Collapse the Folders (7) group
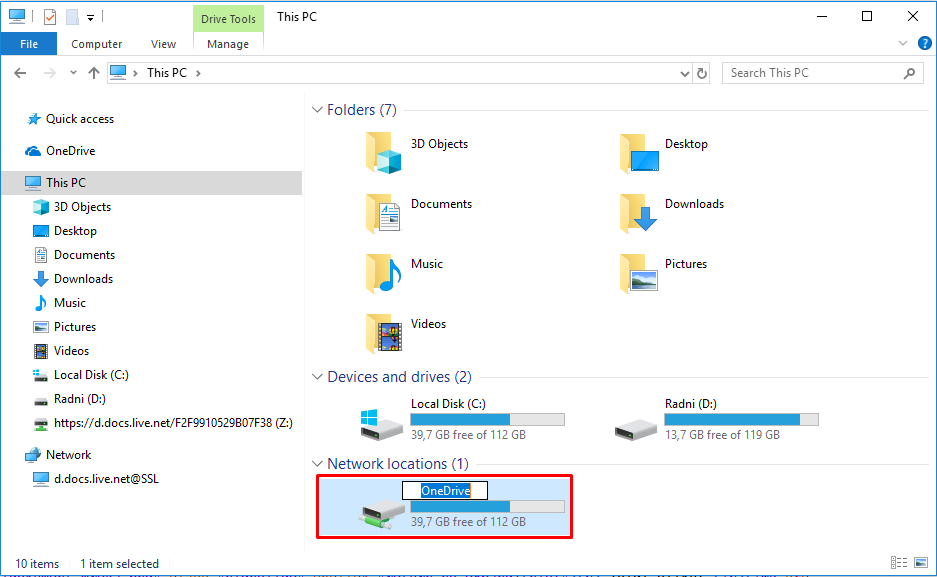Image resolution: width=937 pixels, height=577 pixels. click(317, 110)
